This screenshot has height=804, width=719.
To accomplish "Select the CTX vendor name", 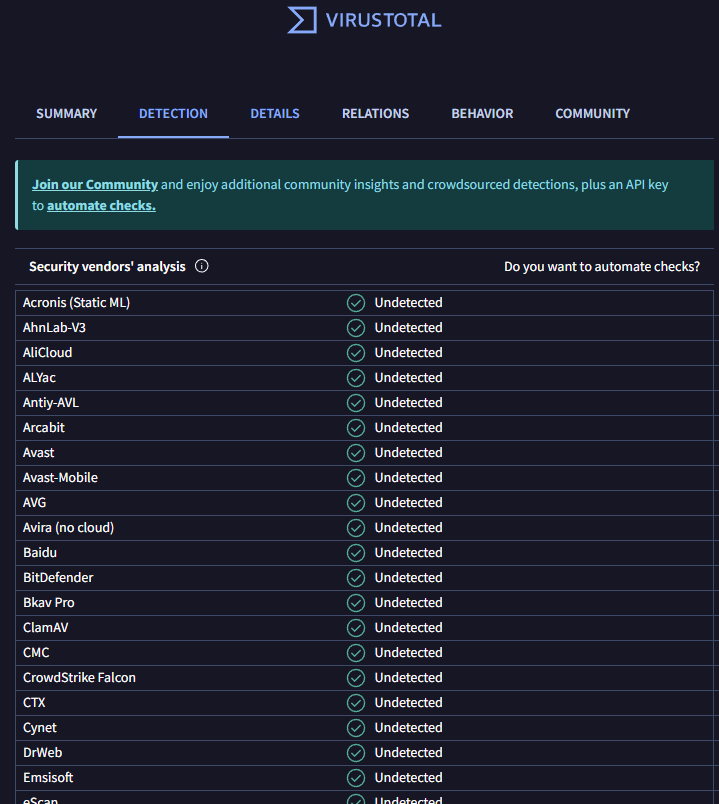I will (x=34, y=702).
